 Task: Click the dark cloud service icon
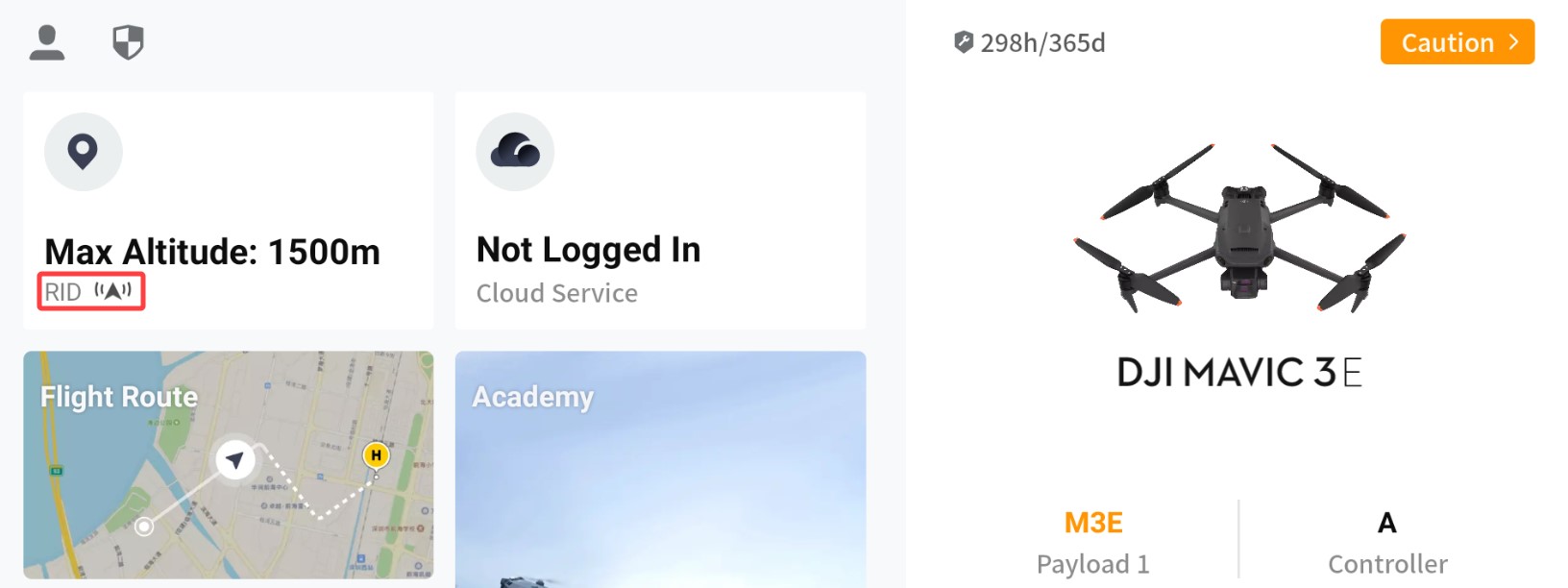point(515,152)
